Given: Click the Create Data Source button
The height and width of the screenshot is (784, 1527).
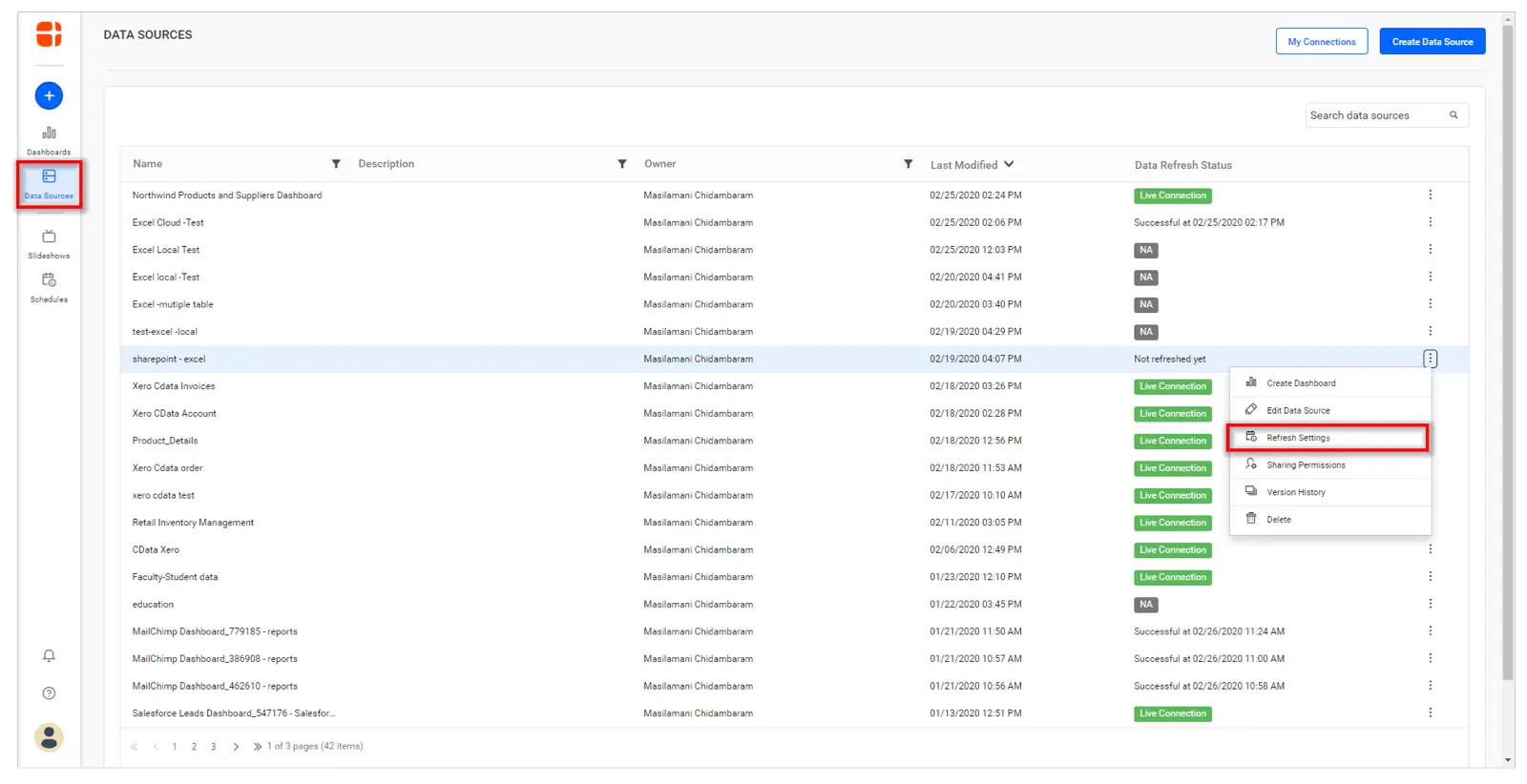Looking at the screenshot, I should coord(1432,42).
